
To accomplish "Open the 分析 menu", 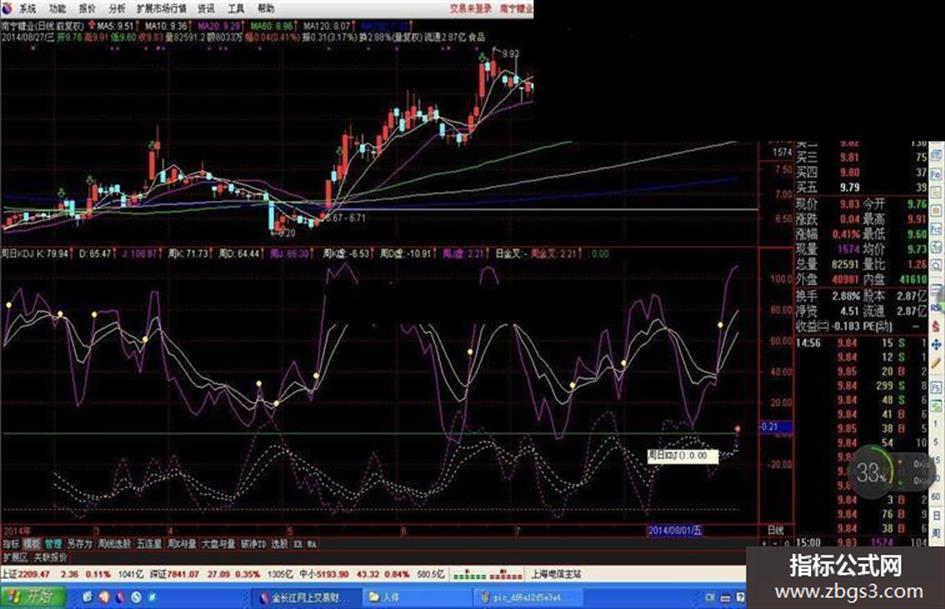I will pos(118,8).
